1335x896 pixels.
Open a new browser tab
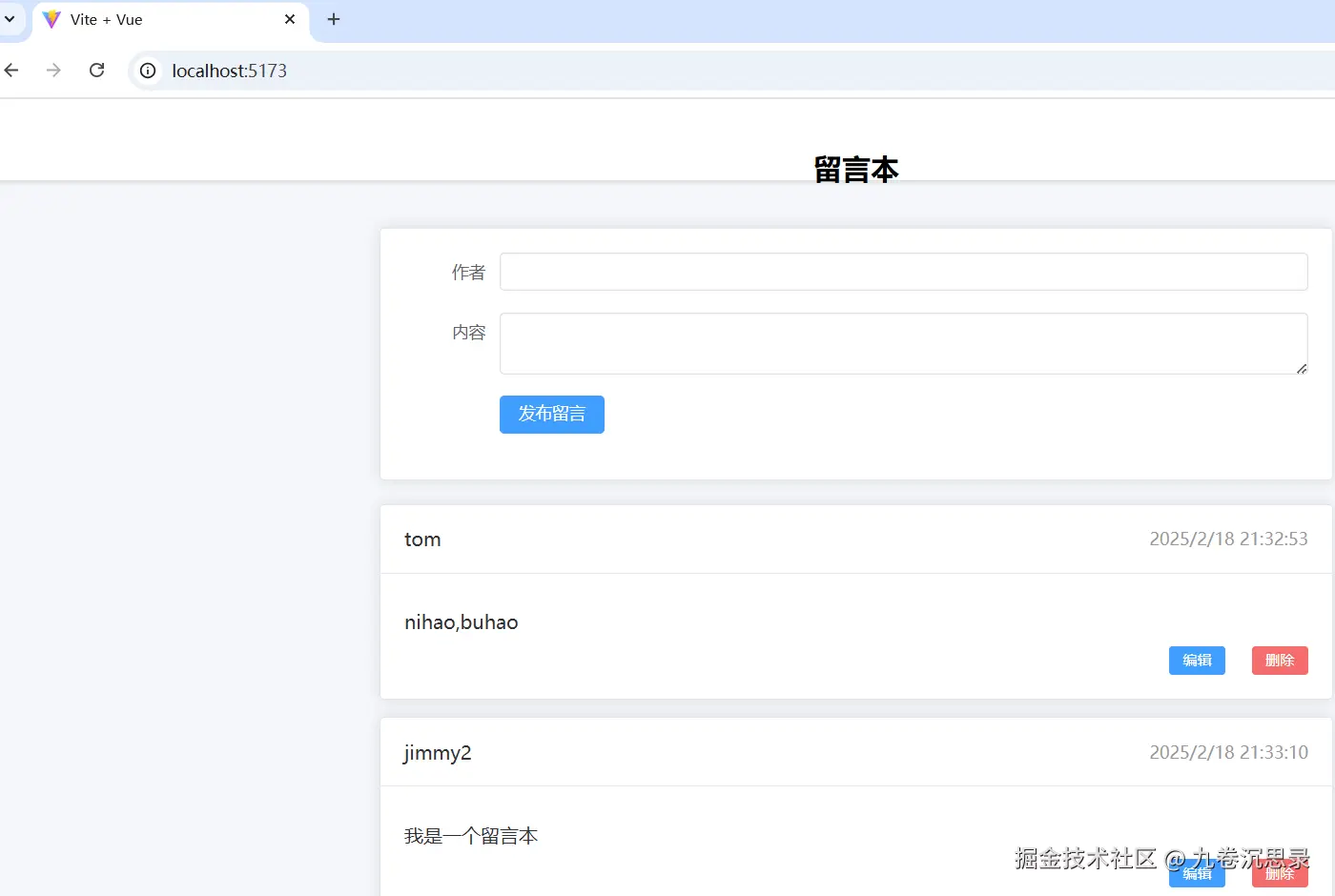334,19
